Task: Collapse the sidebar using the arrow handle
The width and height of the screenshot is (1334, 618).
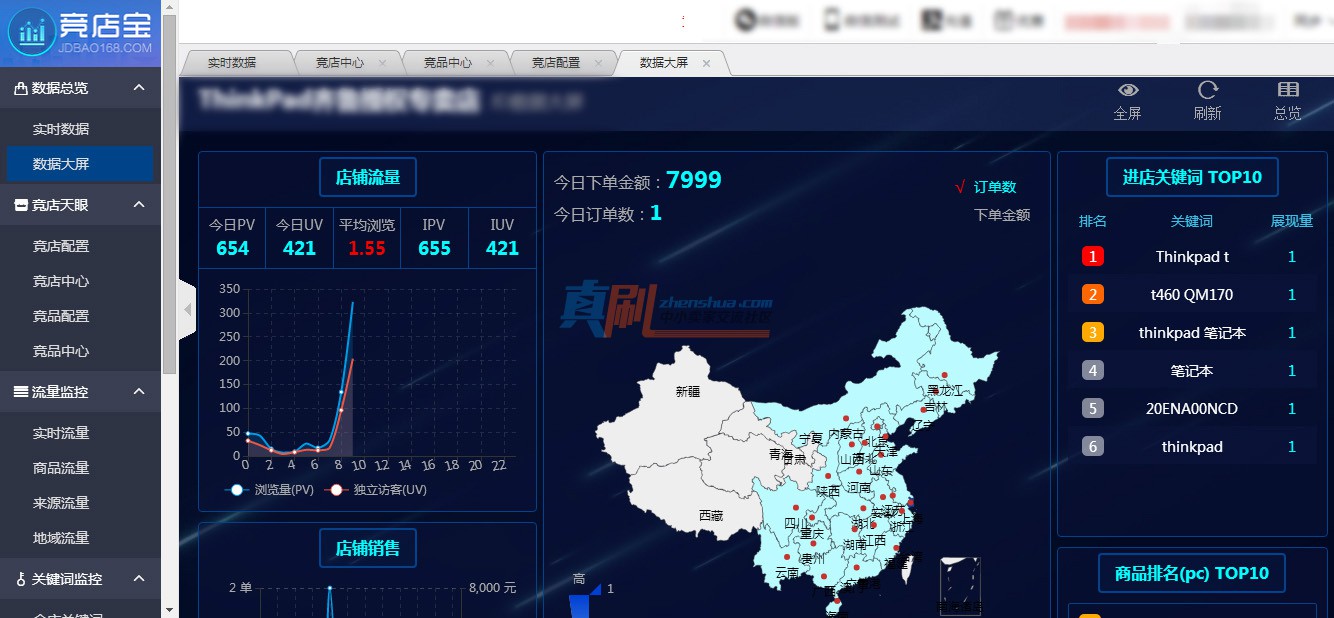Action: (187, 310)
